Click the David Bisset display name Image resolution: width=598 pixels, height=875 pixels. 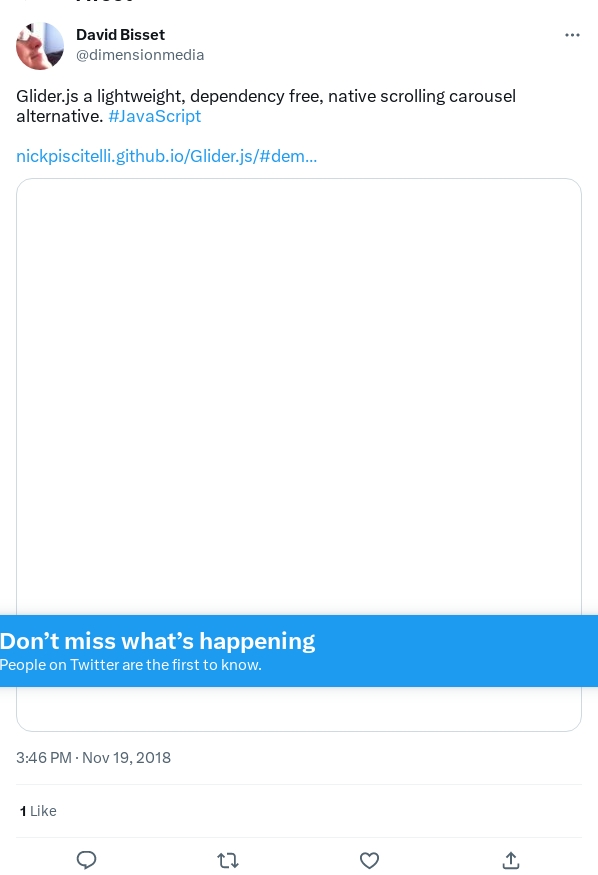(x=120, y=35)
